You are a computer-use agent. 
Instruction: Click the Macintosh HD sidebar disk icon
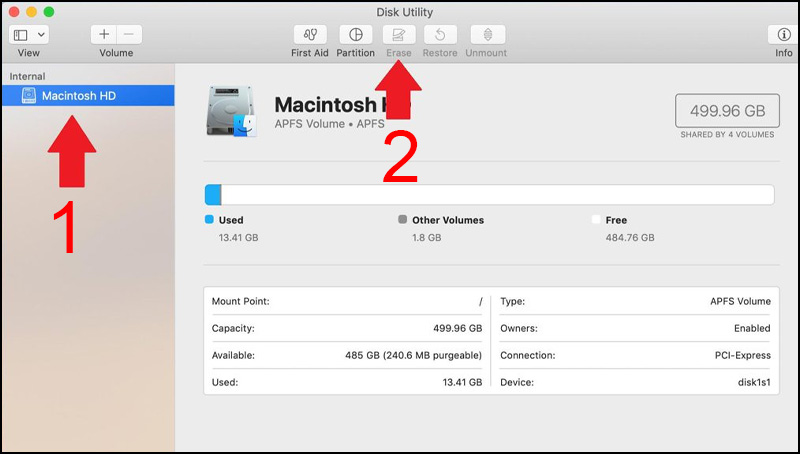tap(29, 95)
